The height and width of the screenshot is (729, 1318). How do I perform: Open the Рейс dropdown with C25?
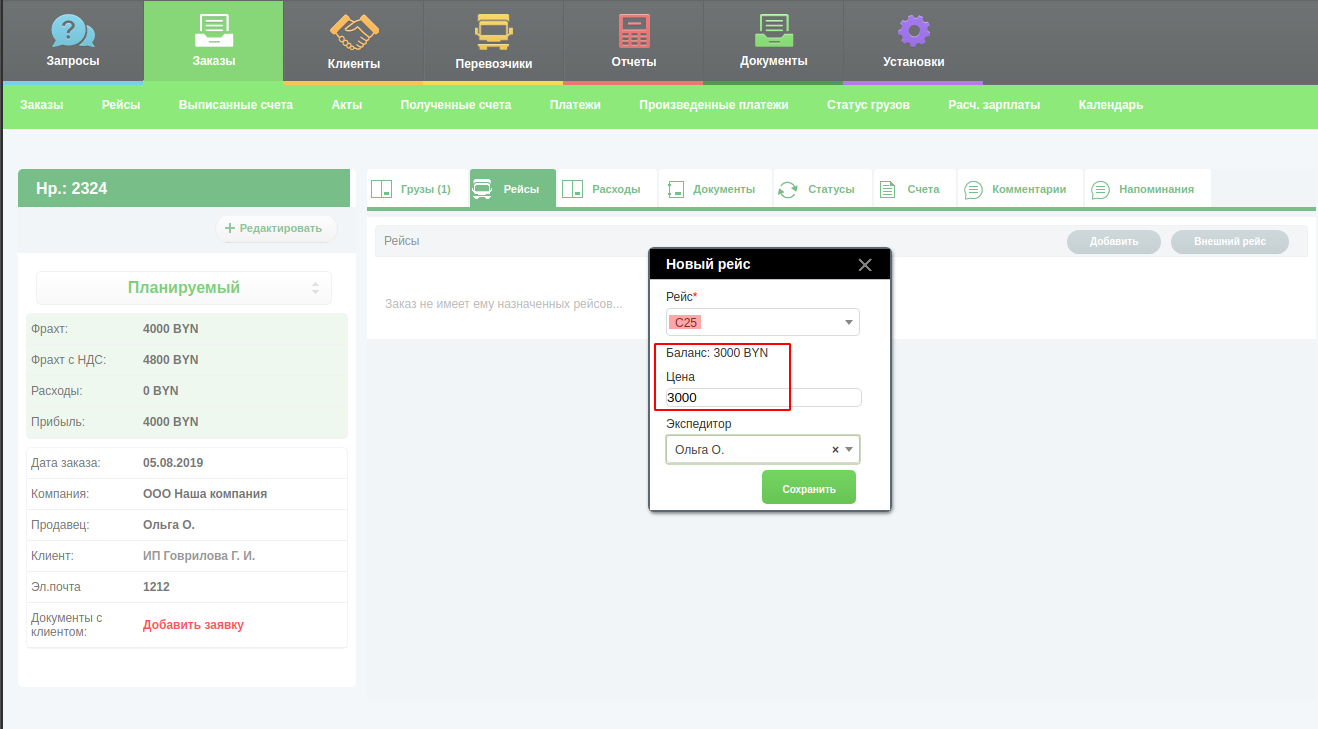tap(763, 322)
